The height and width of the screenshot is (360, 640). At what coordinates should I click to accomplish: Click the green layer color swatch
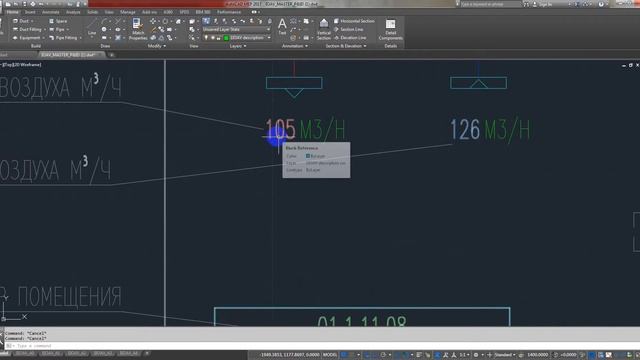pyautogui.click(x=227, y=38)
